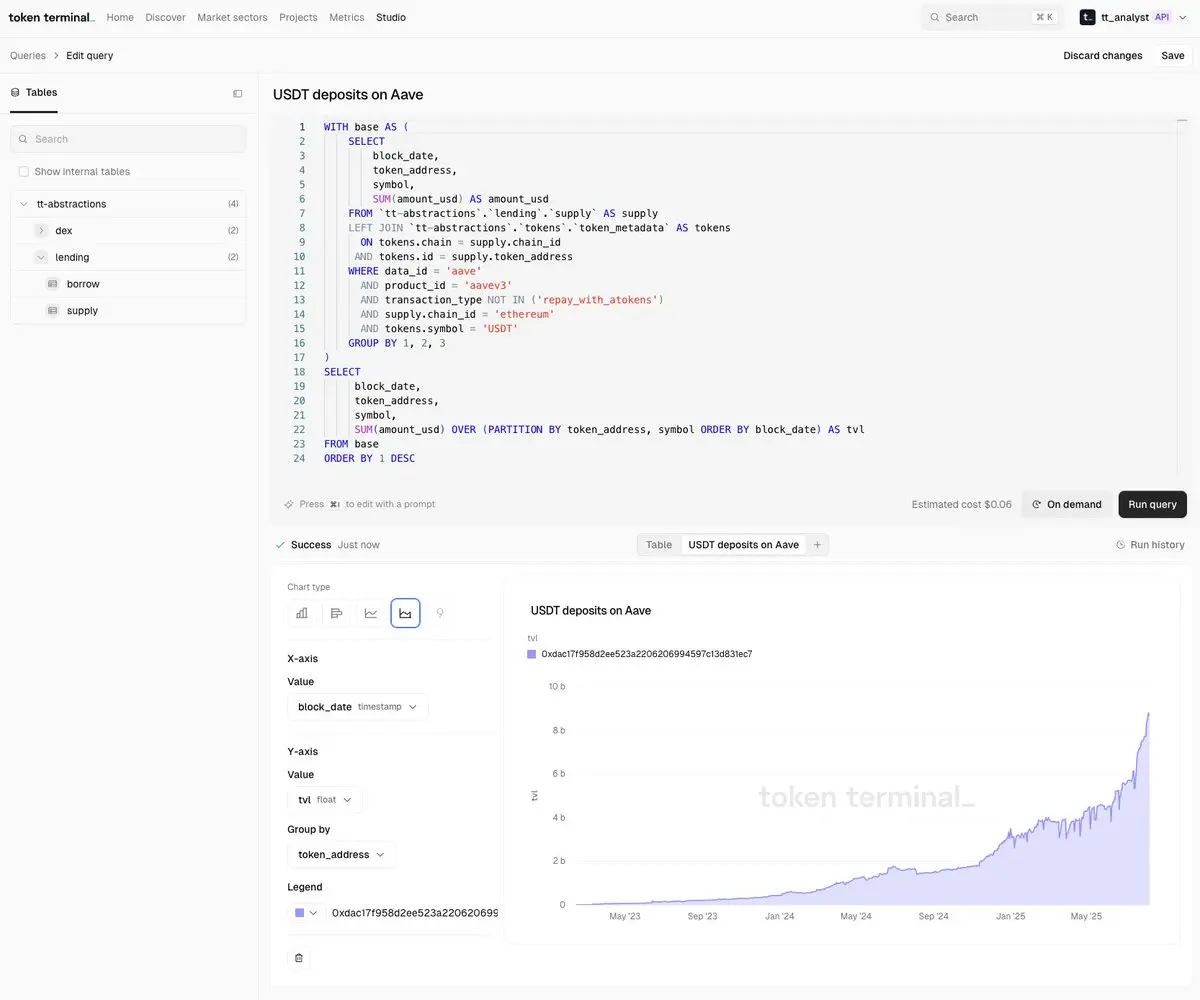
Task: Go back to Queries breadcrumb
Action: click(28, 56)
